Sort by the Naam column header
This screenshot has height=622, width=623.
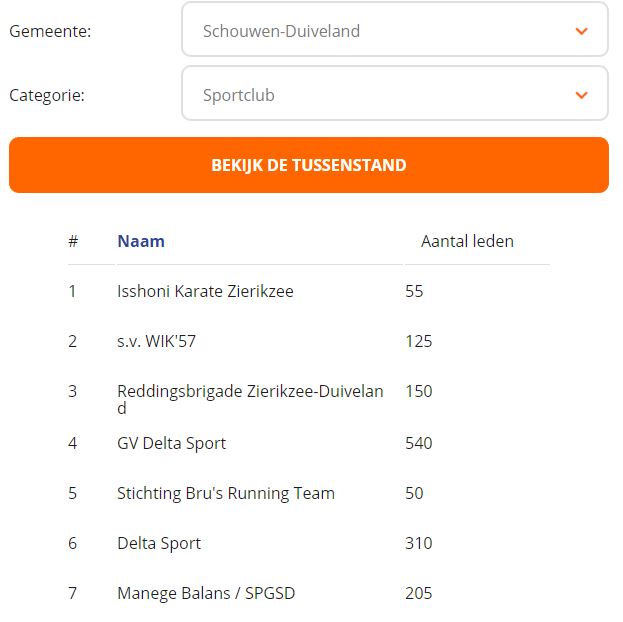click(x=141, y=241)
